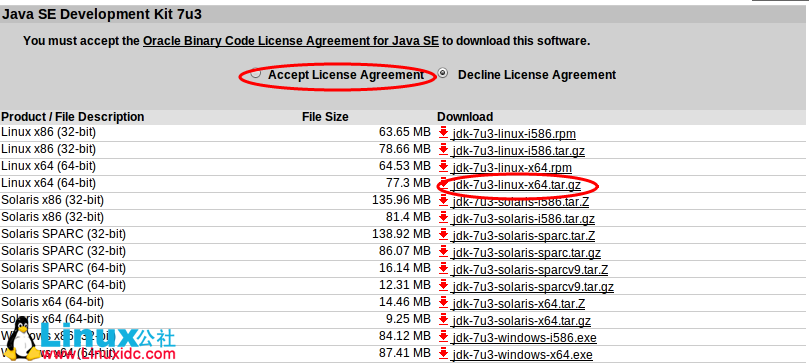The width and height of the screenshot is (809, 364).
Task: Select the Decline License Agreement radio button
Action: click(443, 73)
